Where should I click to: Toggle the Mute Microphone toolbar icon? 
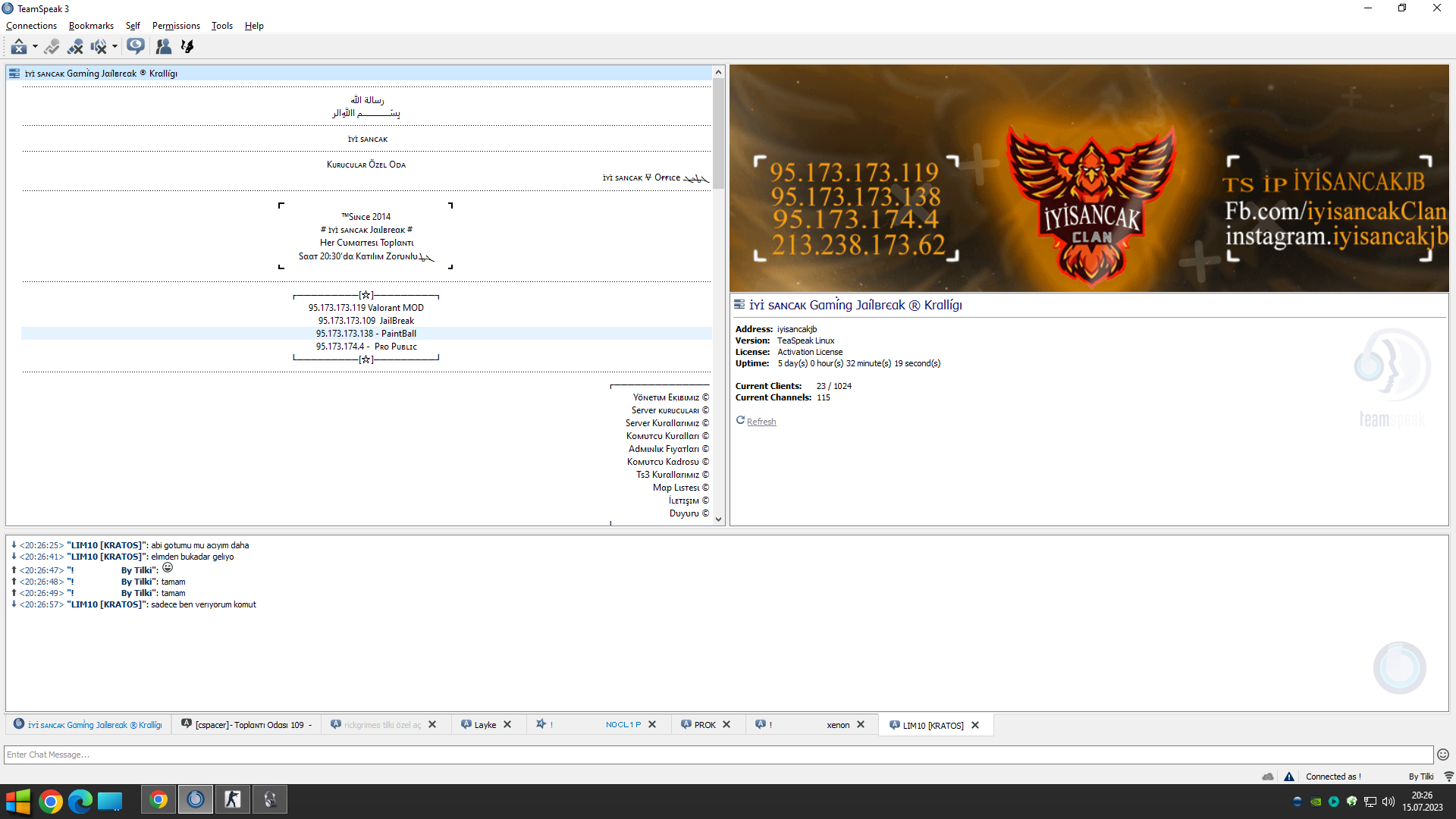click(75, 47)
